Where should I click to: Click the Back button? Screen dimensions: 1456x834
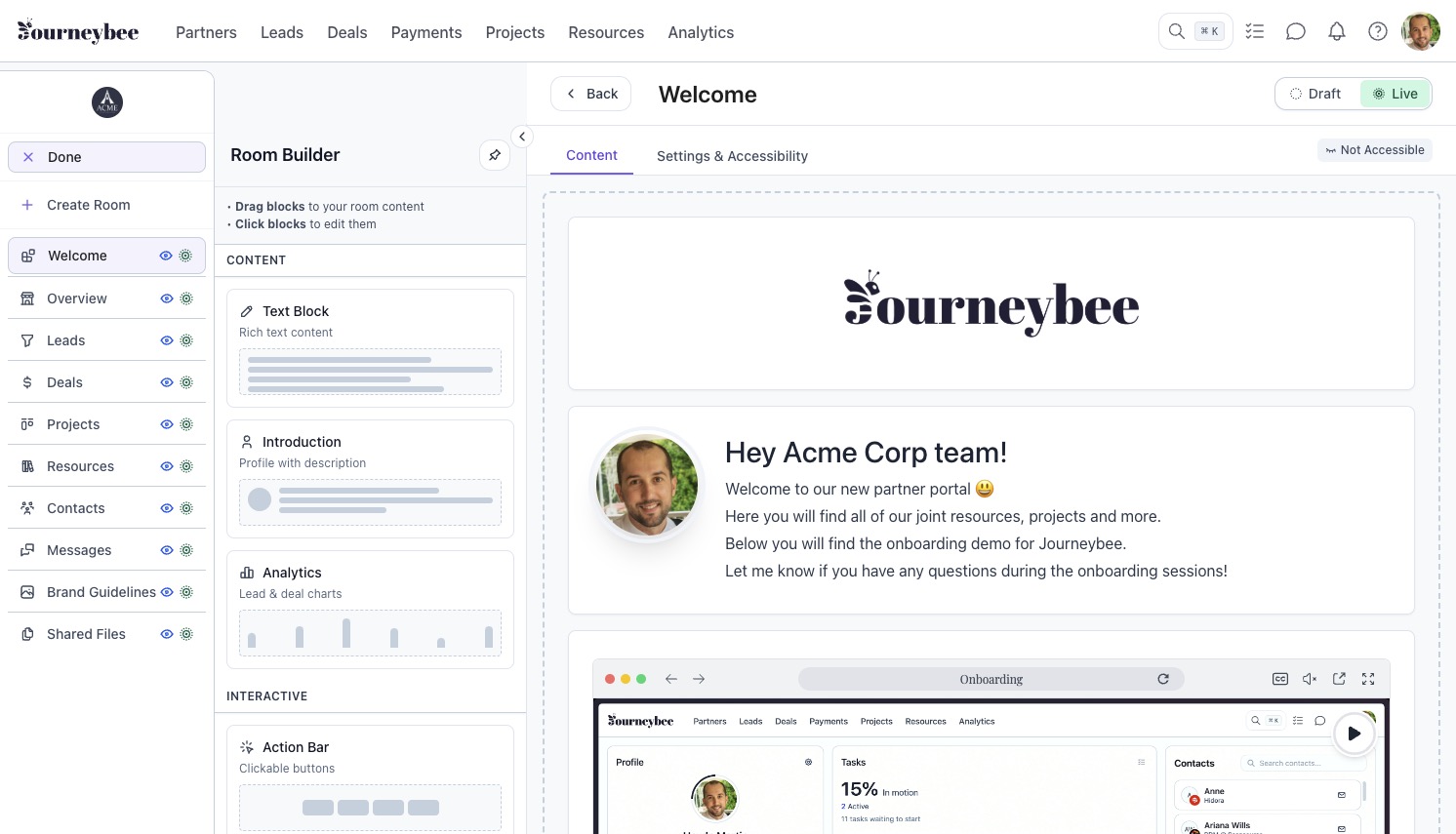(x=591, y=94)
